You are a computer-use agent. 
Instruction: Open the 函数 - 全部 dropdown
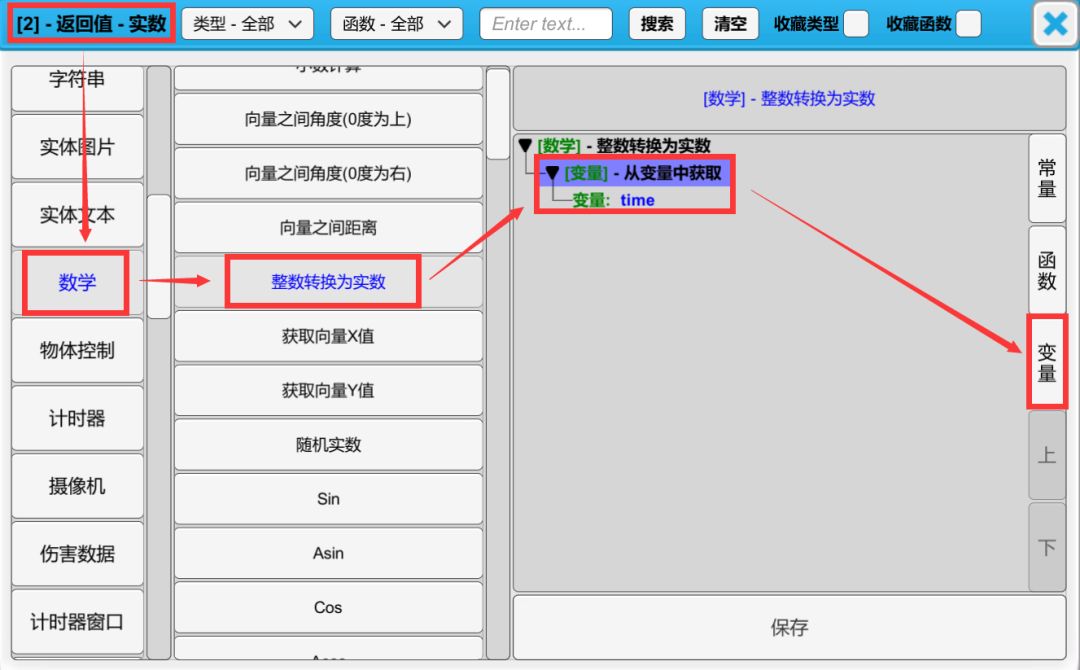pos(396,24)
